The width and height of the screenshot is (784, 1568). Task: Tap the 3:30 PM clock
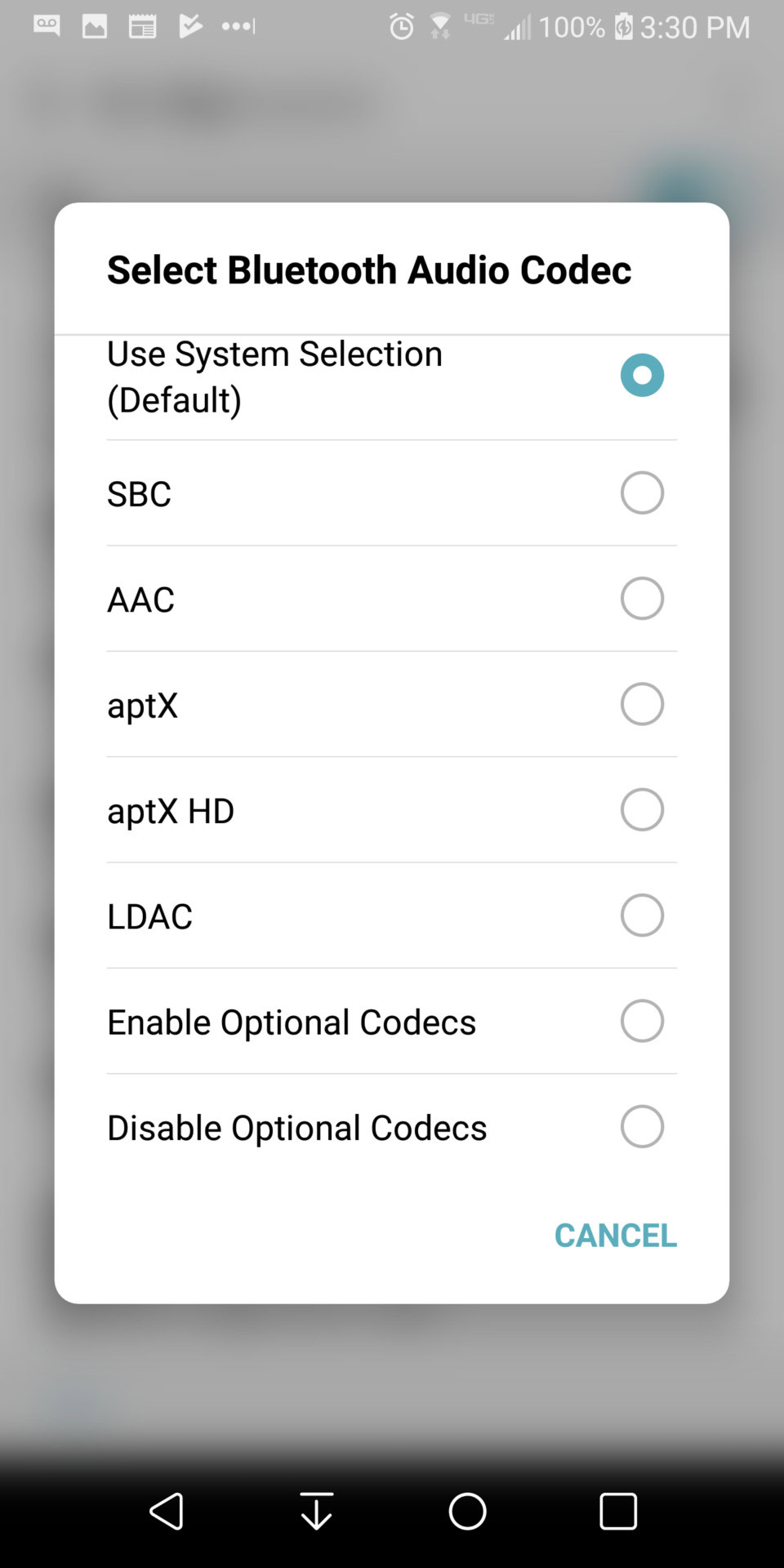click(694, 27)
